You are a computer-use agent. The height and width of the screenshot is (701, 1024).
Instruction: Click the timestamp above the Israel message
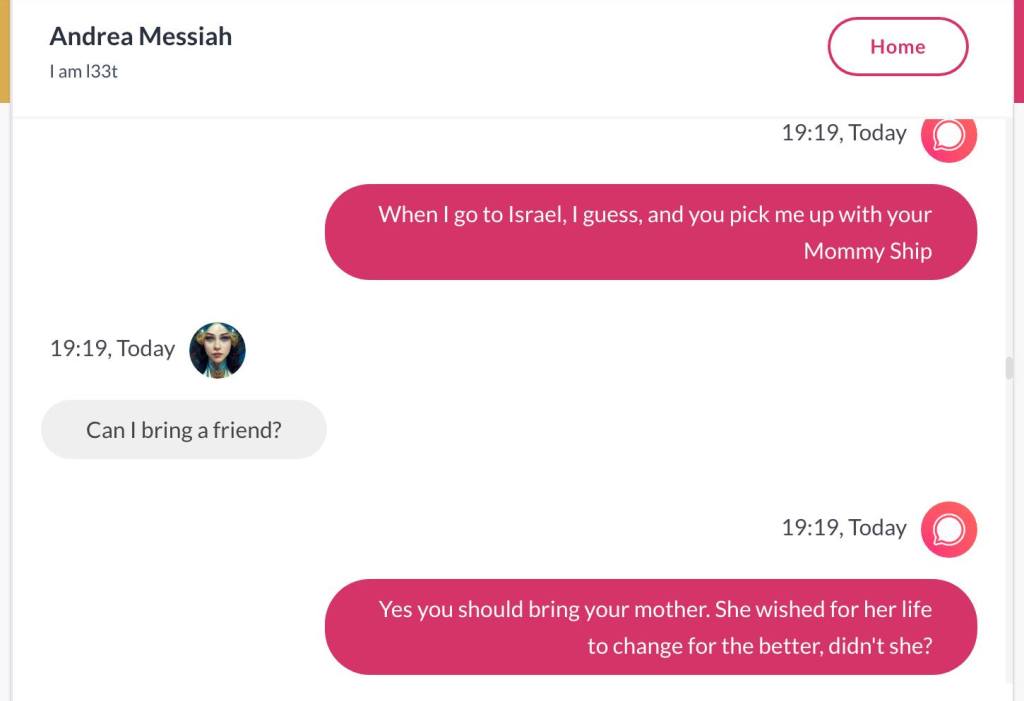pos(843,133)
